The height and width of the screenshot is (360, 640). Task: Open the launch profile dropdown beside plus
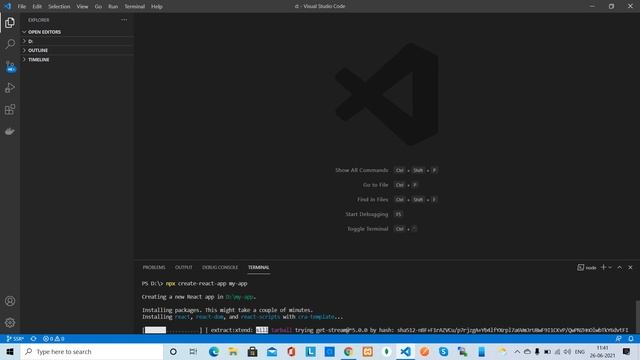coord(610,267)
